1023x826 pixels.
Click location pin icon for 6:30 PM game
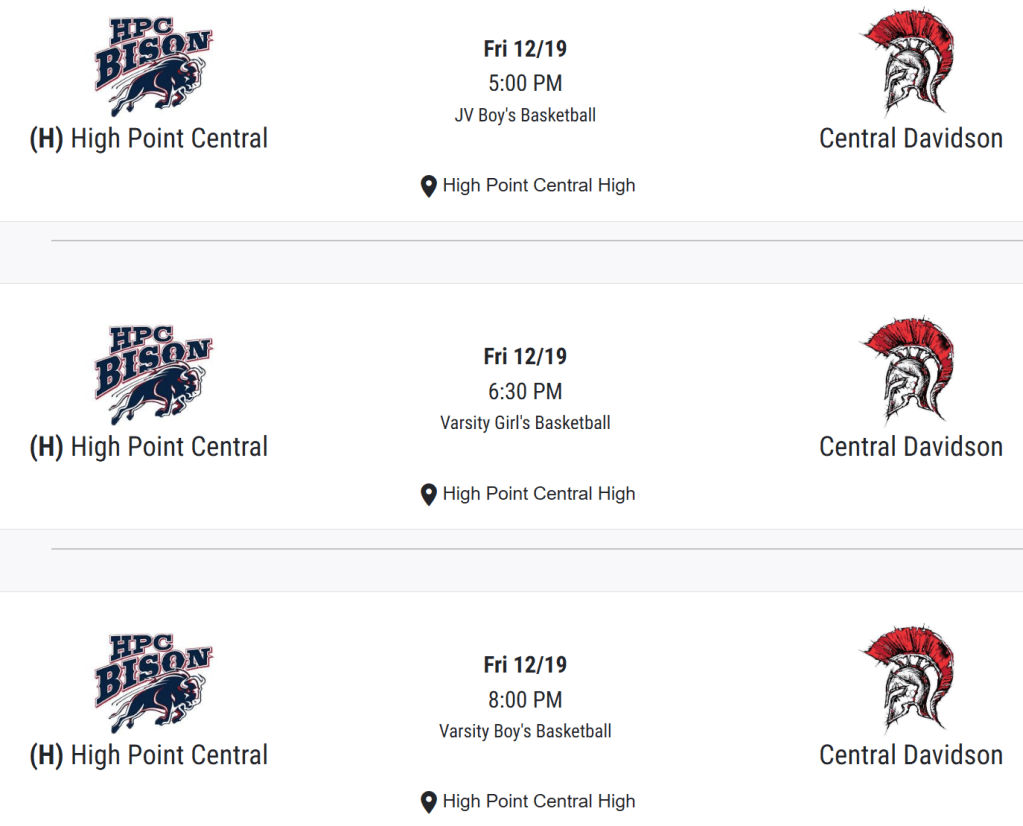(x=428, y=494)
